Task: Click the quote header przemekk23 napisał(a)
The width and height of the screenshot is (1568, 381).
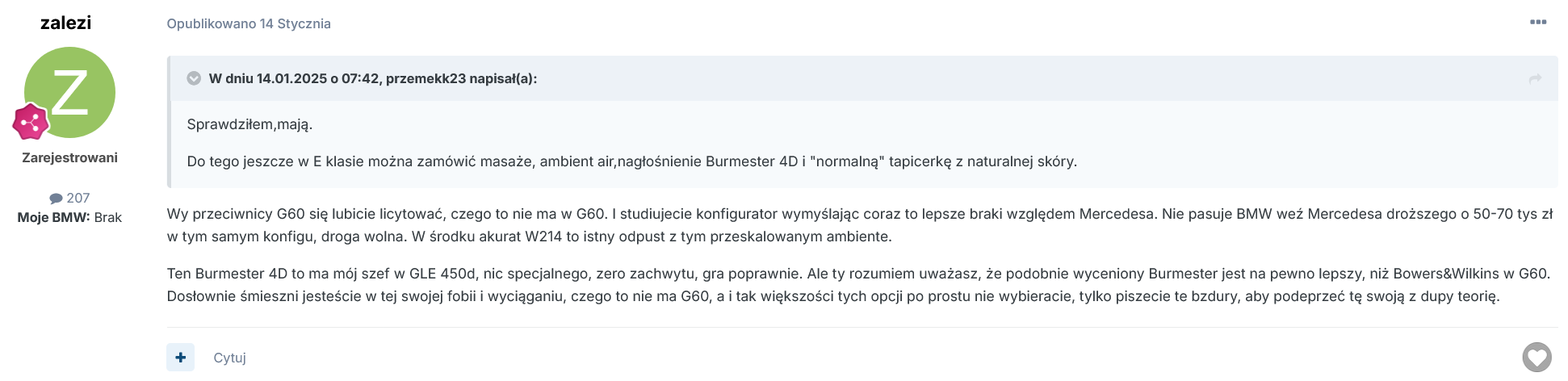Action: point(373,78)
